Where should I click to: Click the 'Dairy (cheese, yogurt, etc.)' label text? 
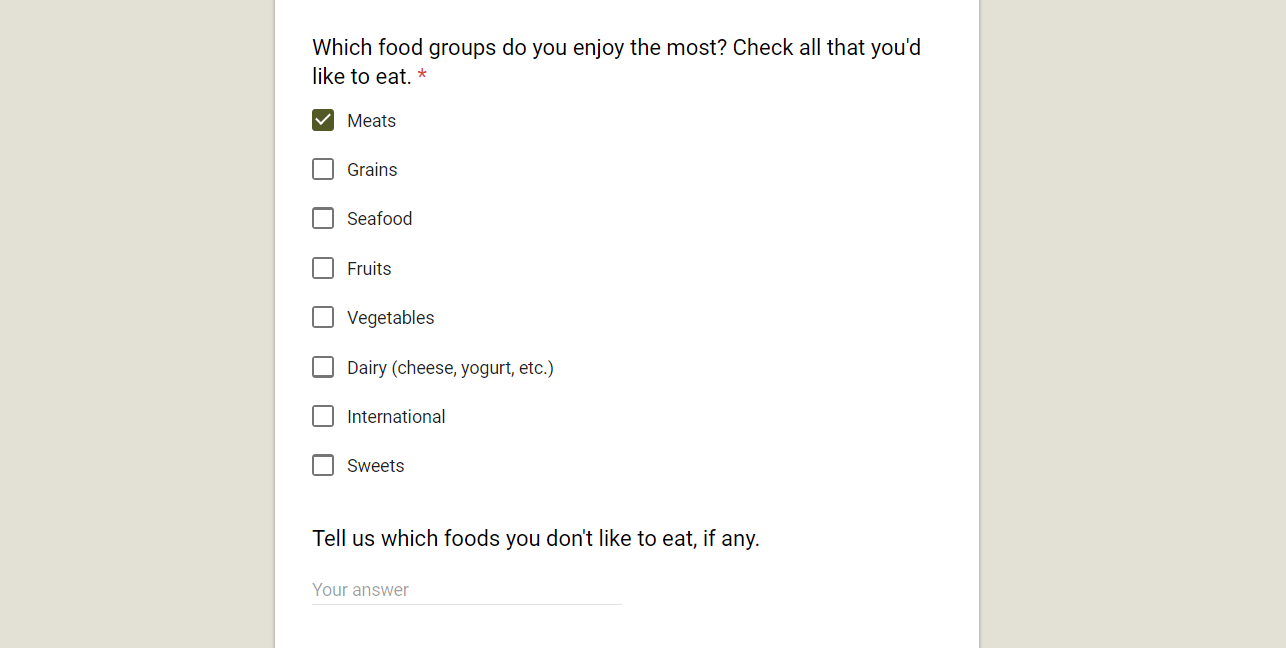coord(450,368)
